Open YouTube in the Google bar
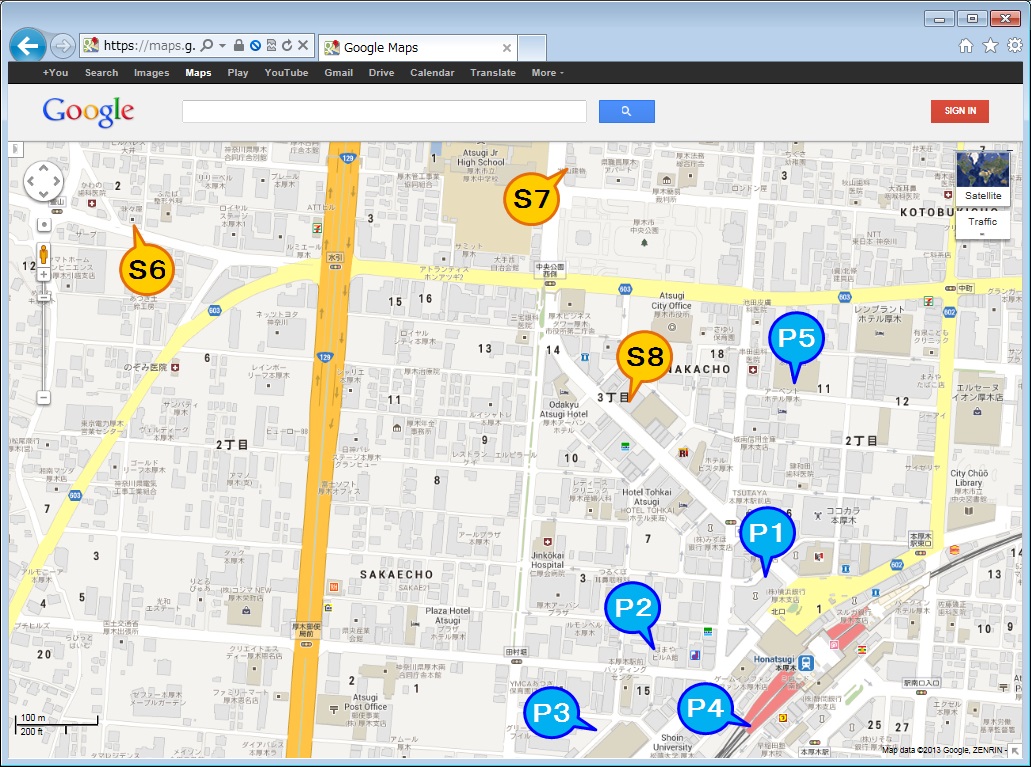The height and width of the screenshot is (767, 1031). pyautogui.click(x=286, y=73)
